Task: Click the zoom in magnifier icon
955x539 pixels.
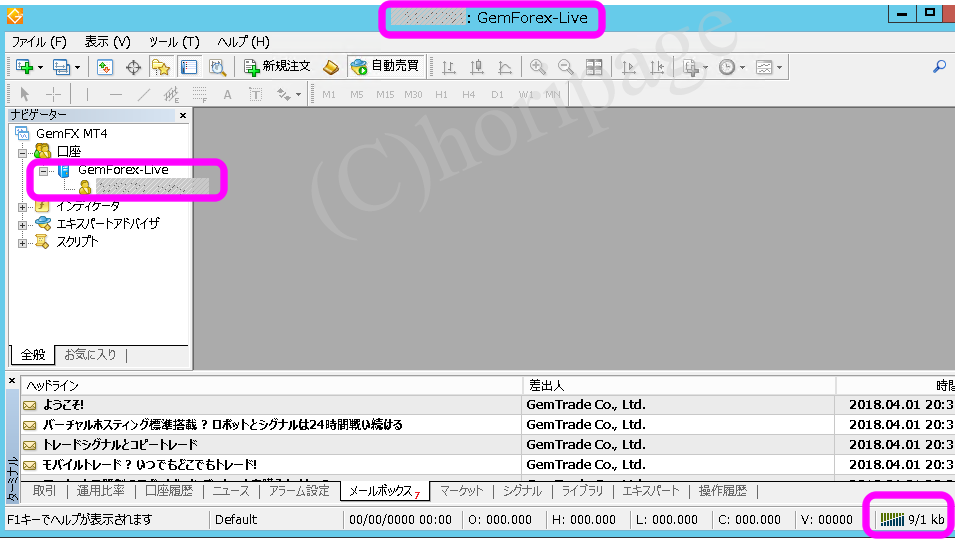Action: click(537, 67)
